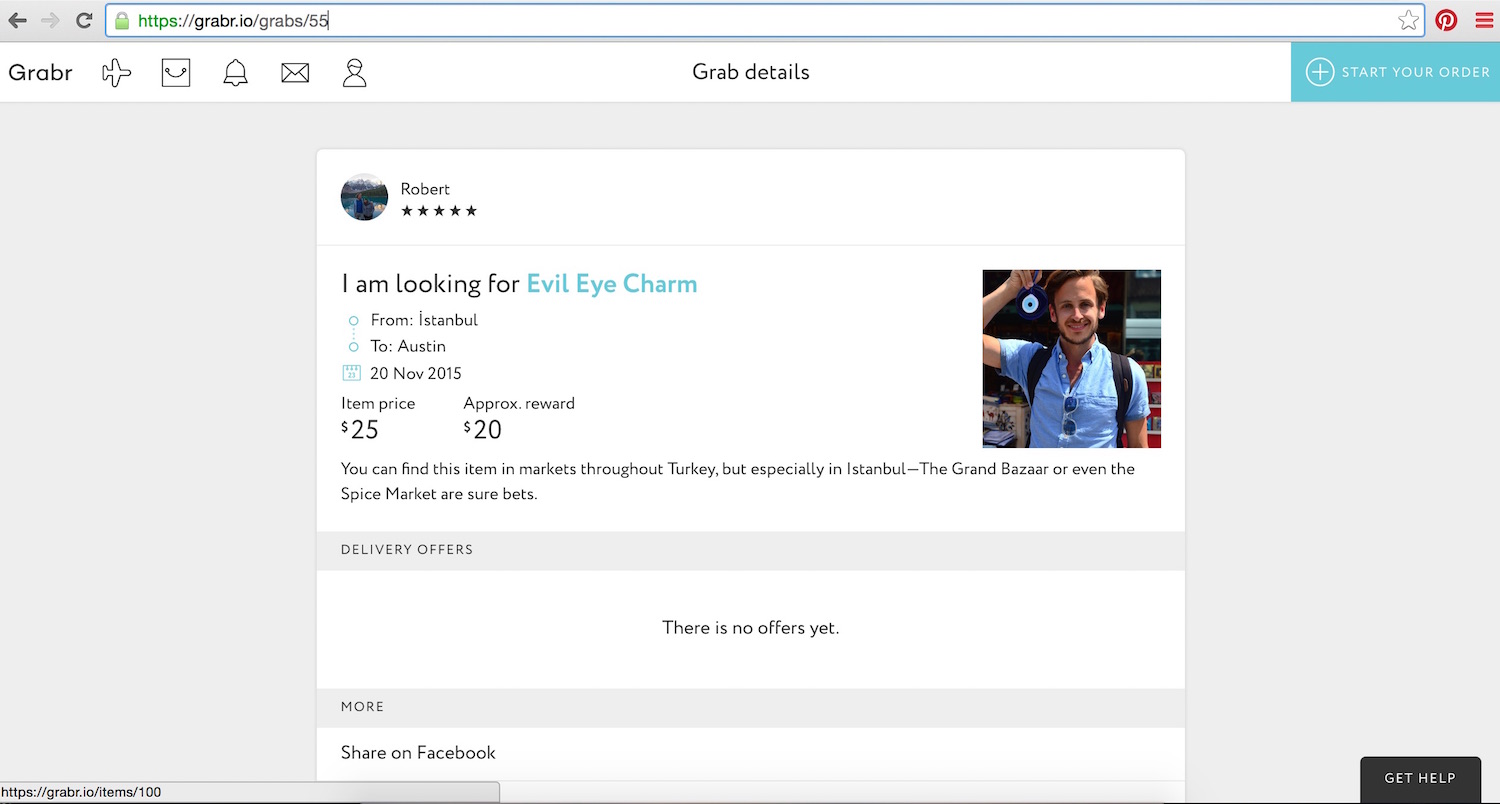Click Share on Facebook
1500x804 pixels.
418,753
